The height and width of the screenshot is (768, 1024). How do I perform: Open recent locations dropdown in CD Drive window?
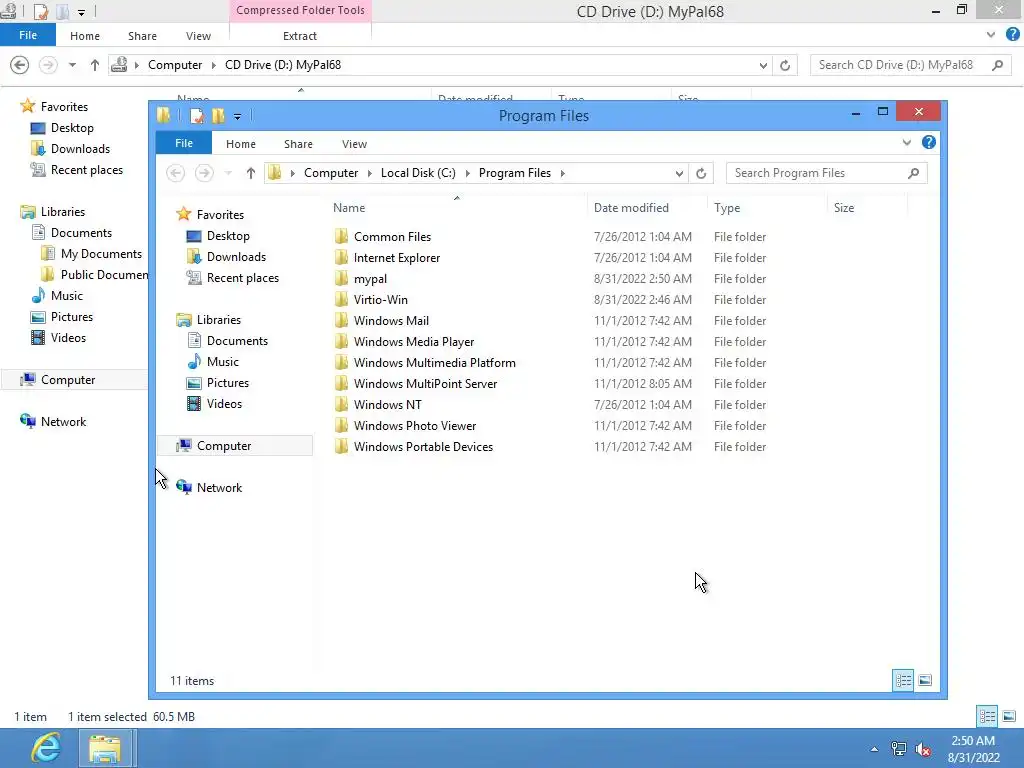(72, 65)
